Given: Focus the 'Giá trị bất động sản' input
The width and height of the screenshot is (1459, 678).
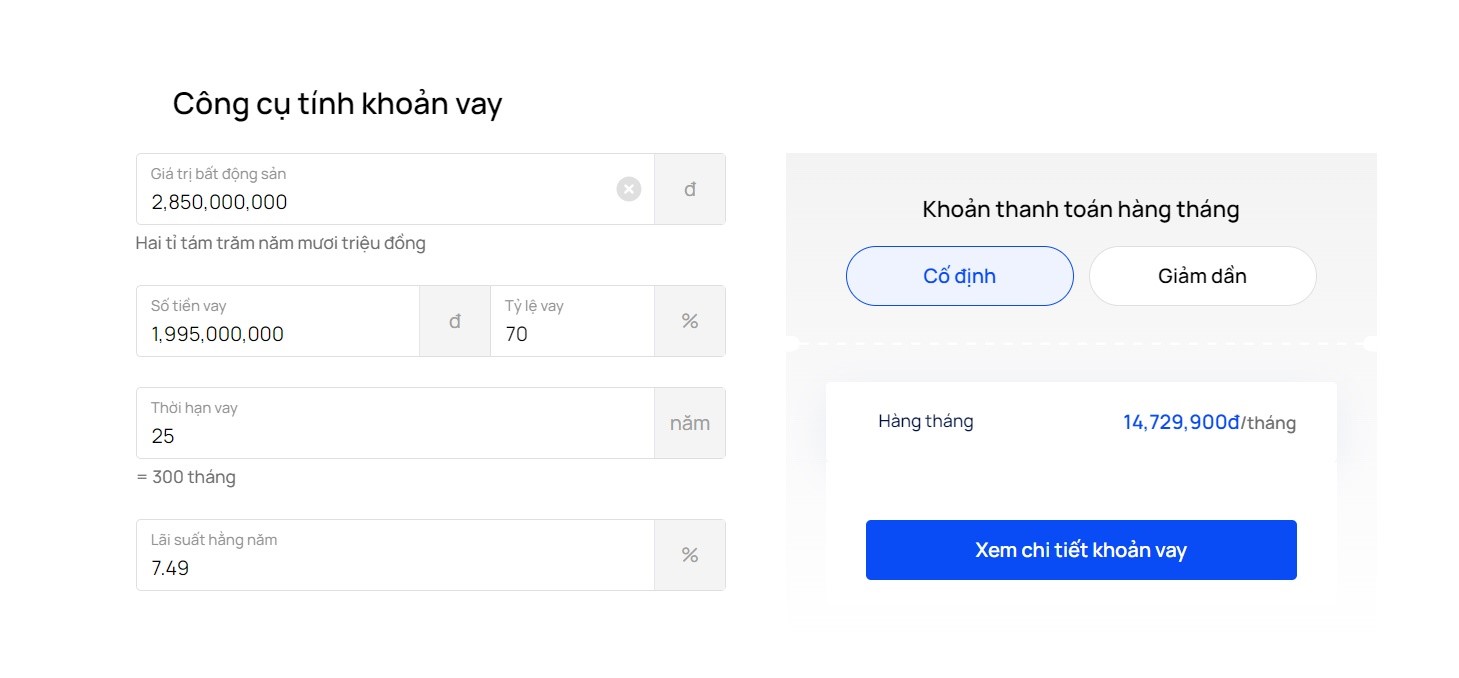Looking at the screenshot, I should (x=395, y=189).
